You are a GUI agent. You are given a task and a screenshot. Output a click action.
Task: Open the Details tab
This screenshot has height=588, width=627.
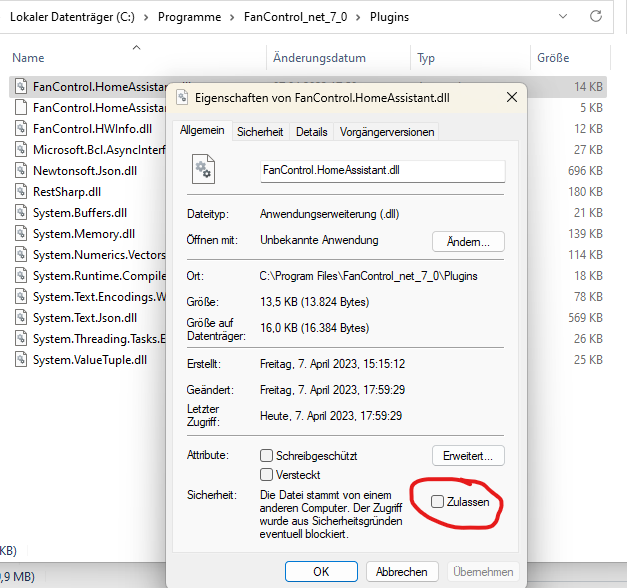click(312, 132)
